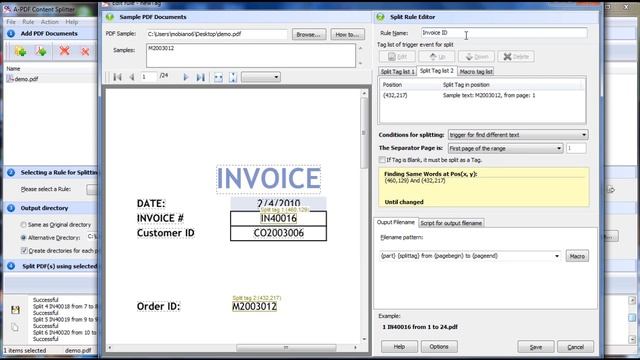Screen dimensions: 640x360
Task: Click the CO2003006 customer ID text
Action: [x=278, y=233]
